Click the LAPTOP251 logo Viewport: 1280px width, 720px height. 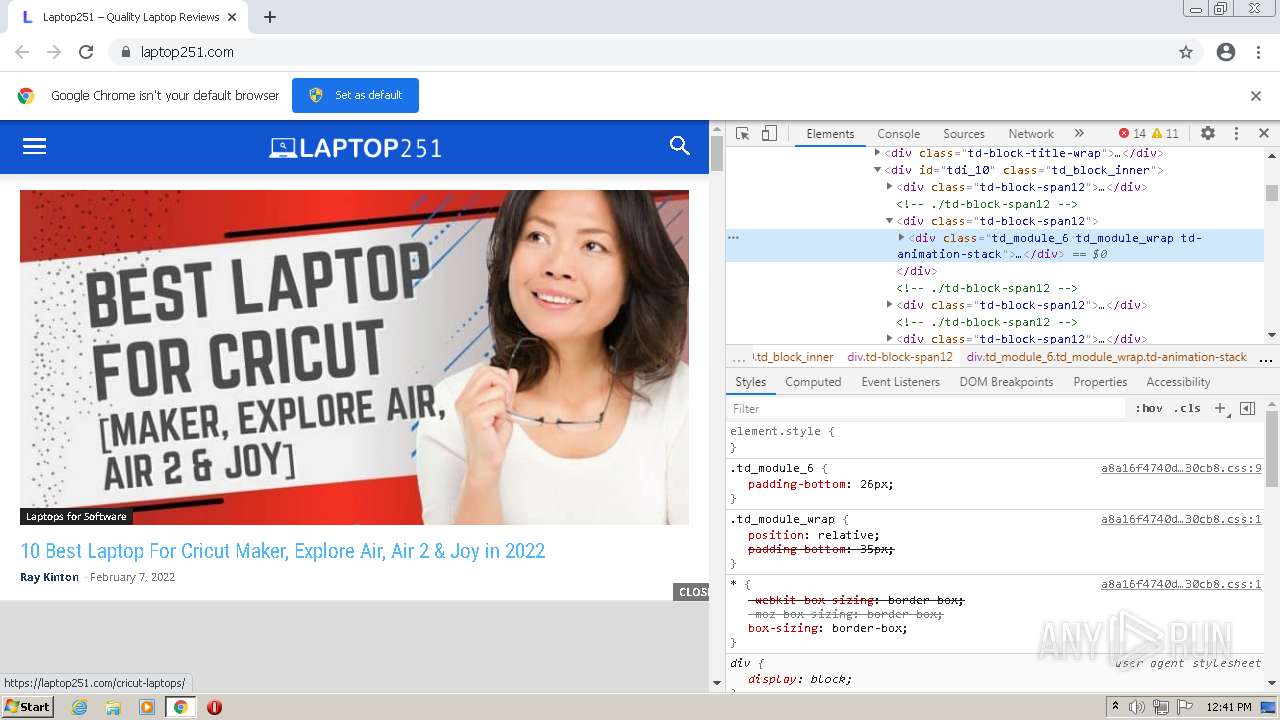point(355,148)
